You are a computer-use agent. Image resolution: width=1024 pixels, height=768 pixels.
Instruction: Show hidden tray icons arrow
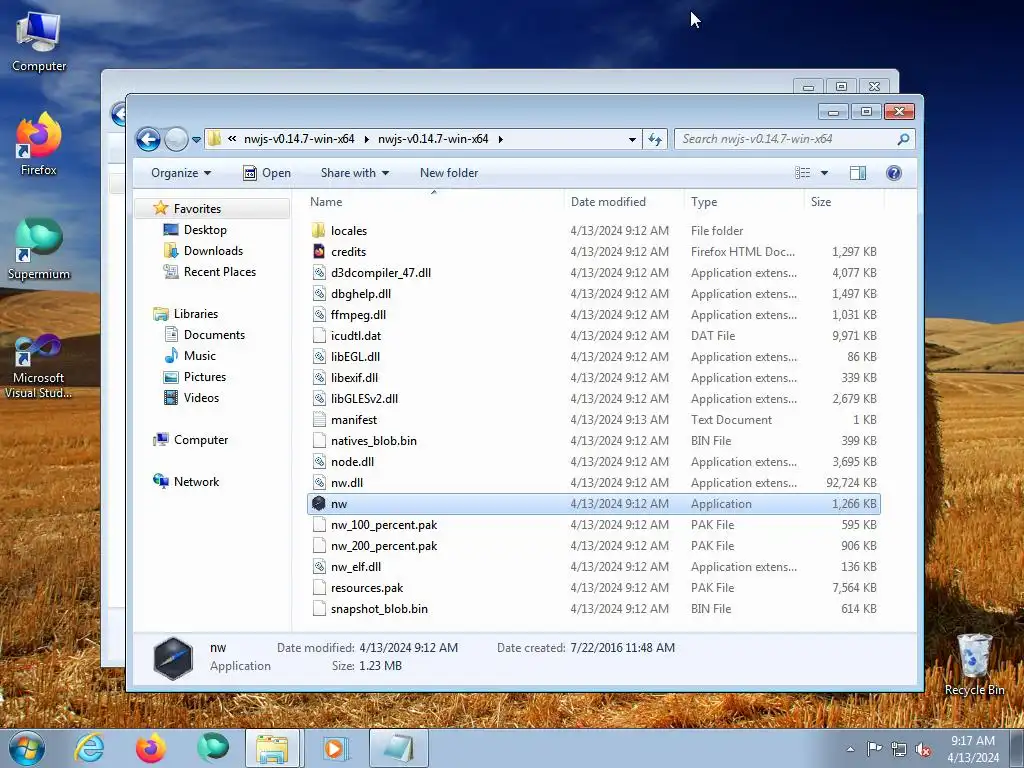850,750
